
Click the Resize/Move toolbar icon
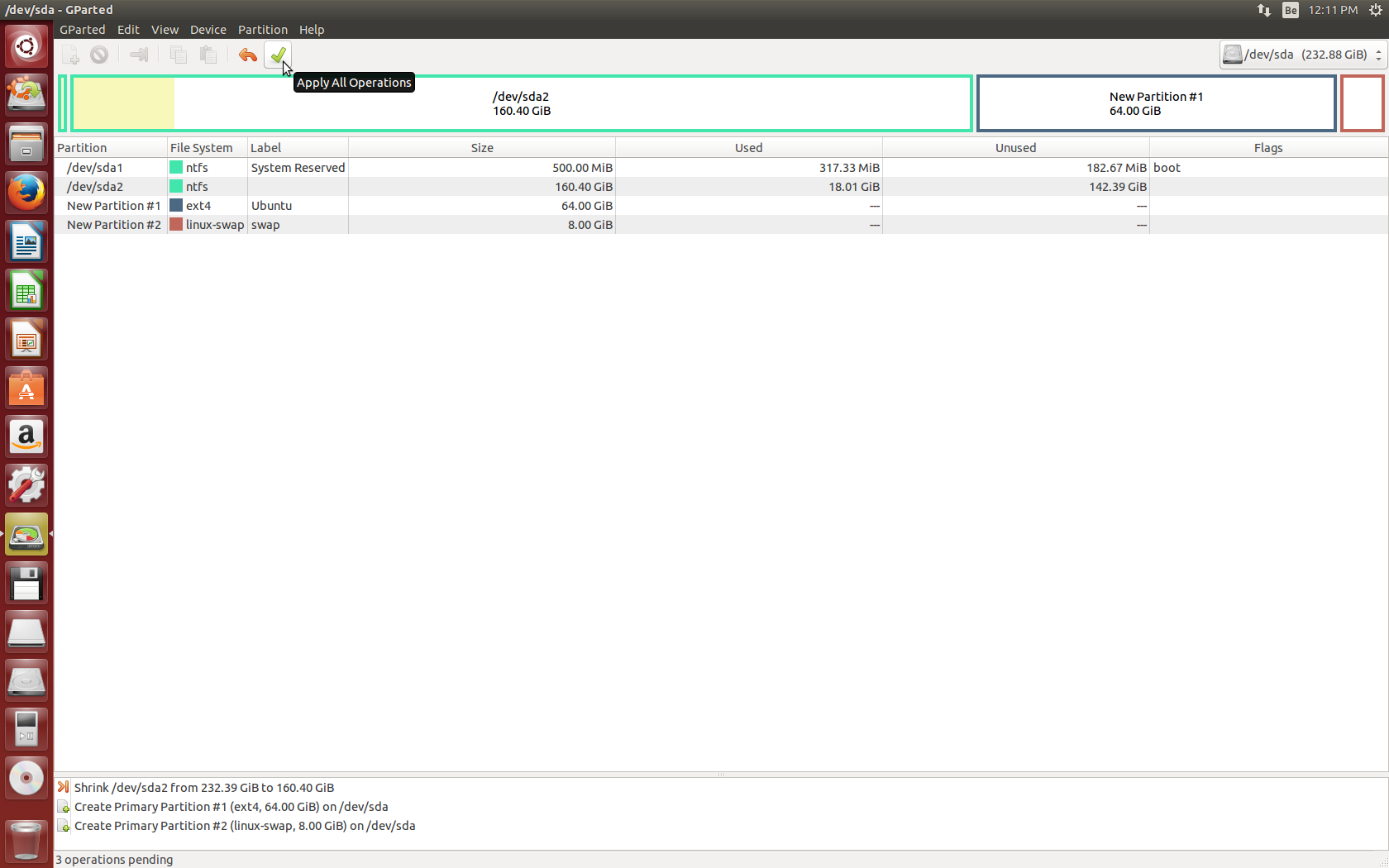click(139, 55)
